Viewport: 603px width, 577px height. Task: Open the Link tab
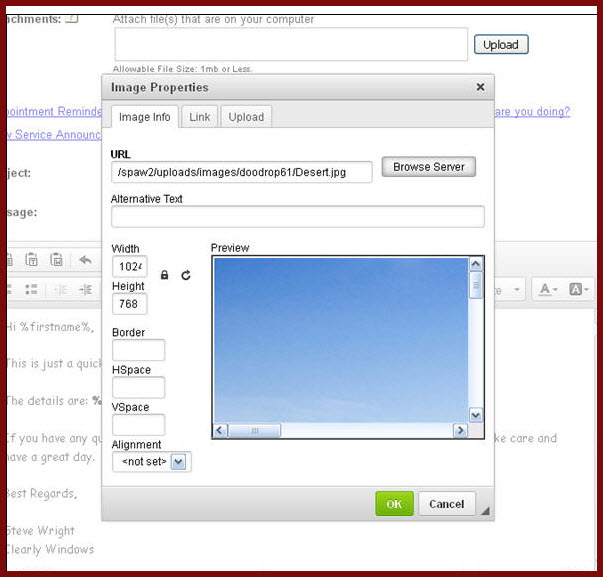200,117
